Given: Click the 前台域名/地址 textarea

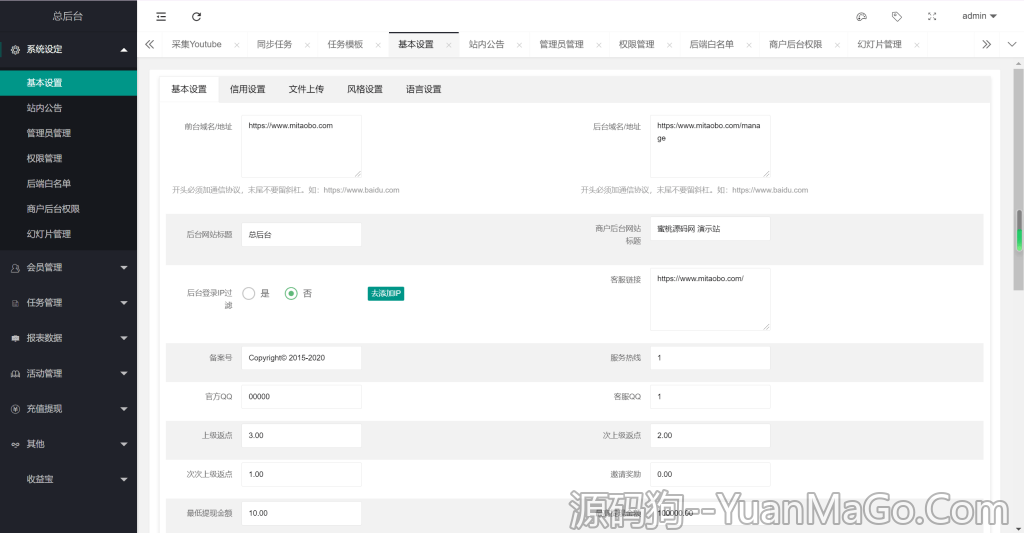Looking at the screenshot, I should click(x=301, y=146).
